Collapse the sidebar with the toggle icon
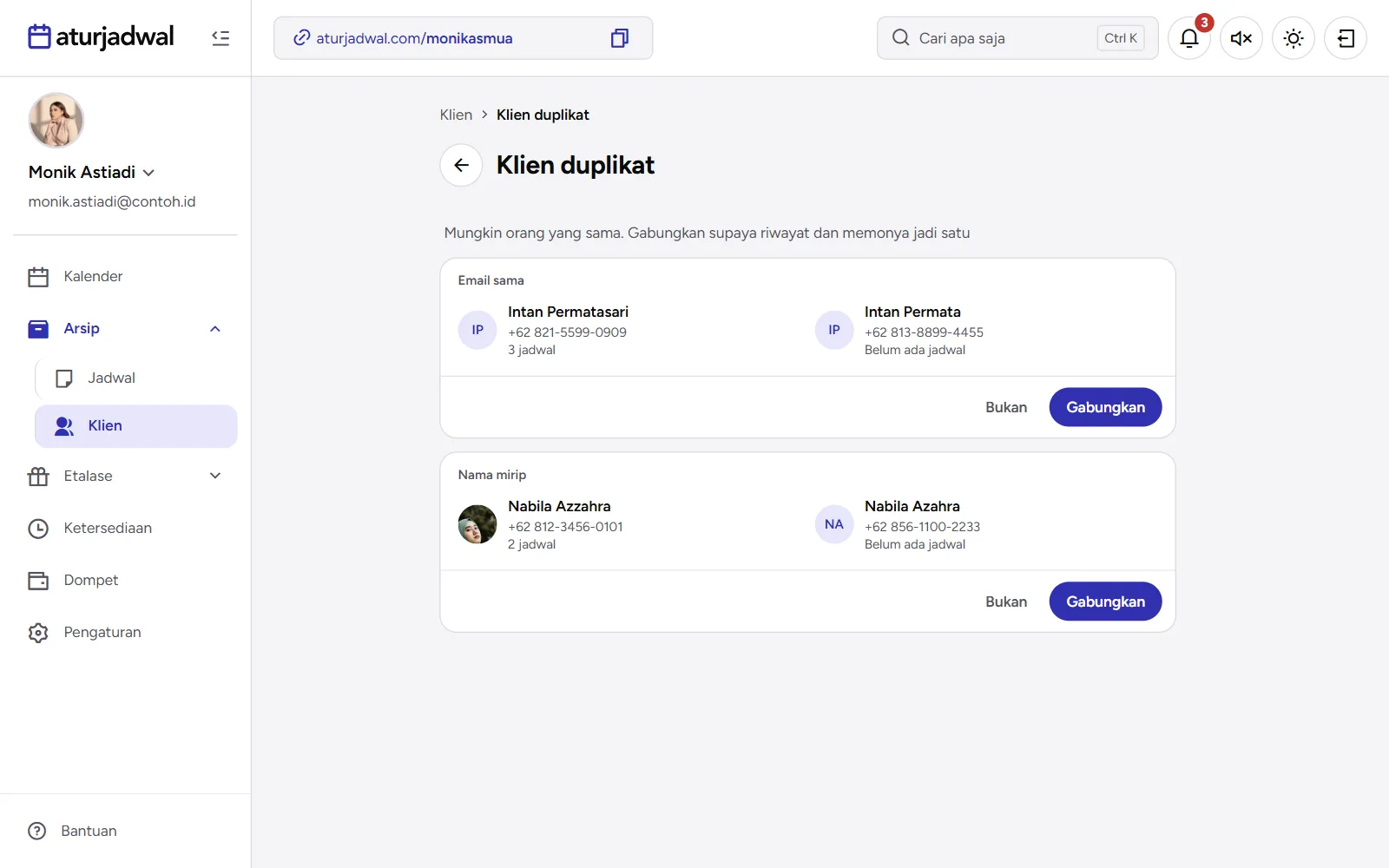This screenshot has width=1389, height=868. tap(221, 38)
